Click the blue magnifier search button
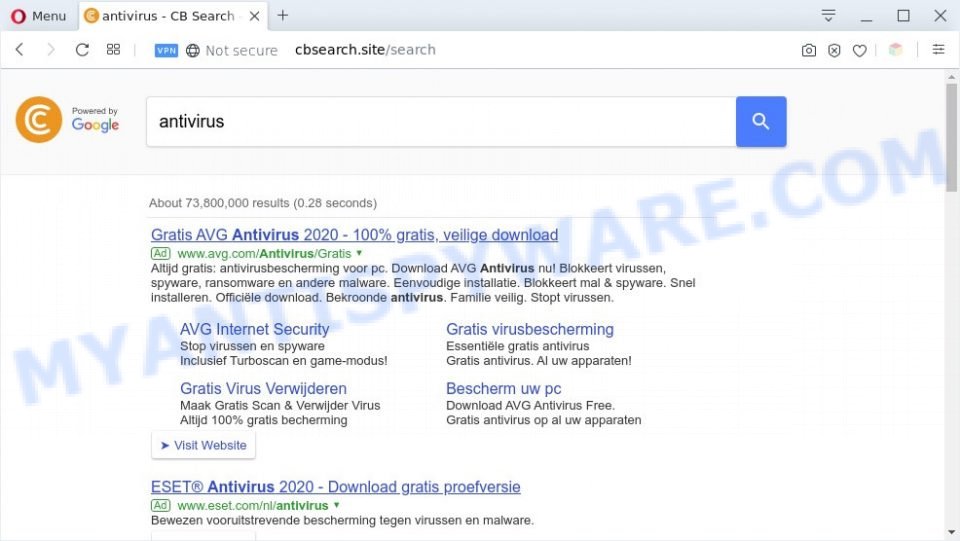960x541 pixels. coord(761,121)
